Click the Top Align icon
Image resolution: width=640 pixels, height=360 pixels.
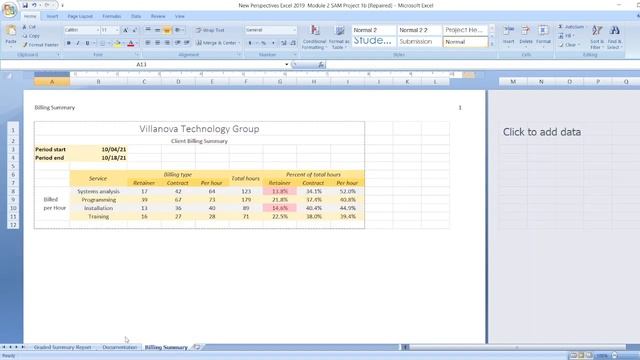[148, 30]
